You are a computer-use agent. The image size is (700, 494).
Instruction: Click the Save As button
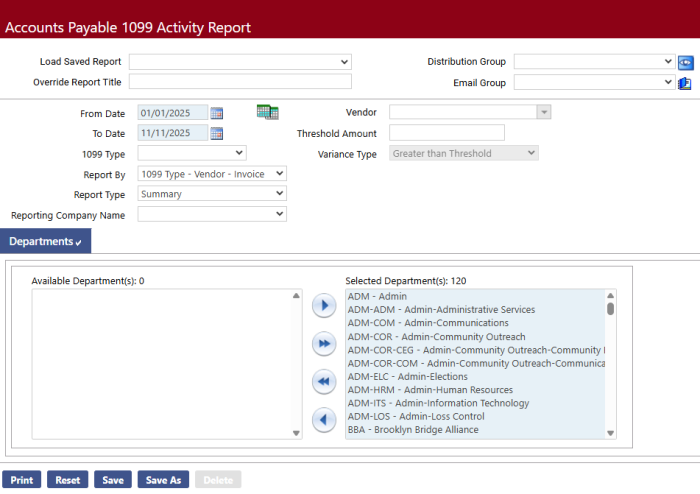(x=163, y=480)
